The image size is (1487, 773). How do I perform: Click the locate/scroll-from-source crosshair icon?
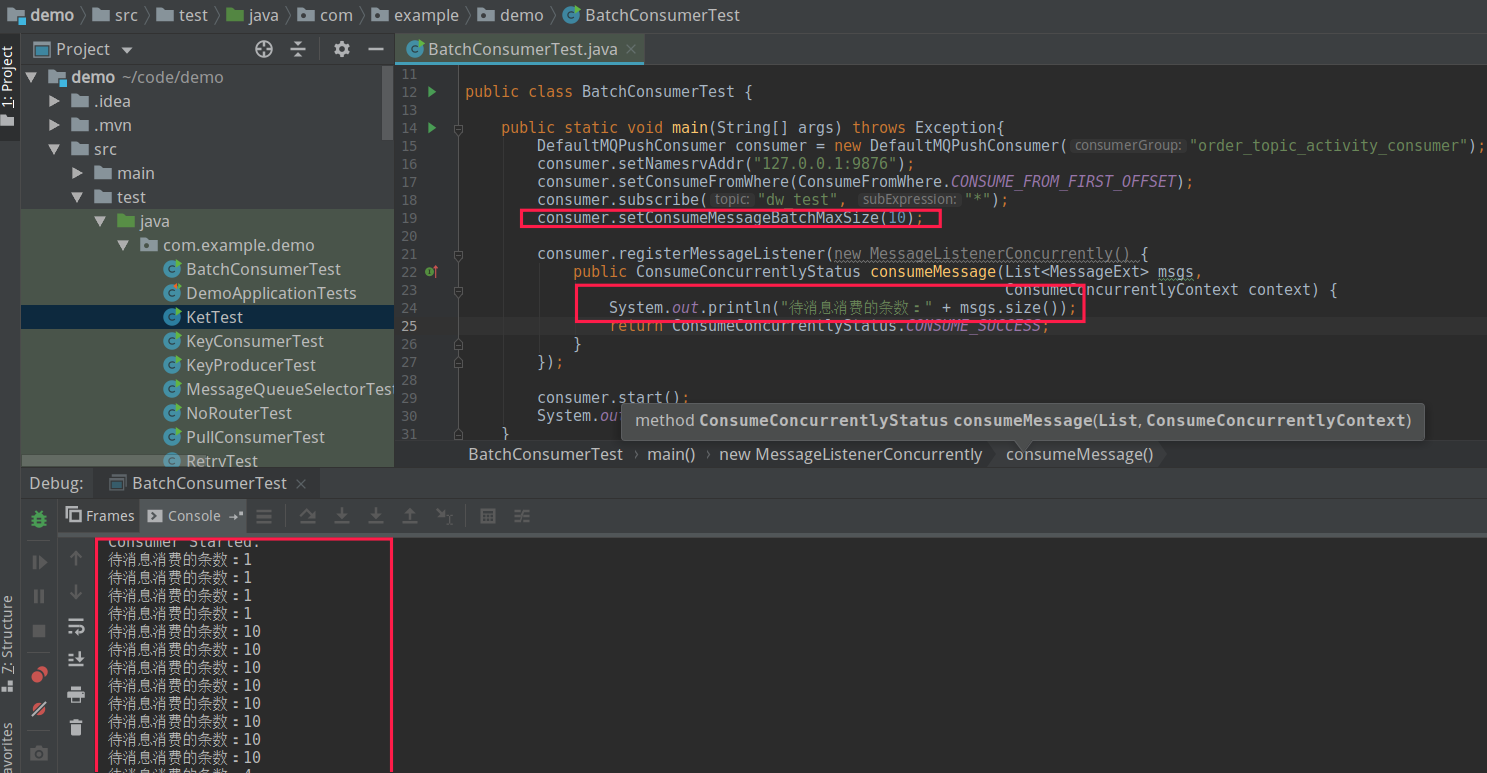point(264,49)
